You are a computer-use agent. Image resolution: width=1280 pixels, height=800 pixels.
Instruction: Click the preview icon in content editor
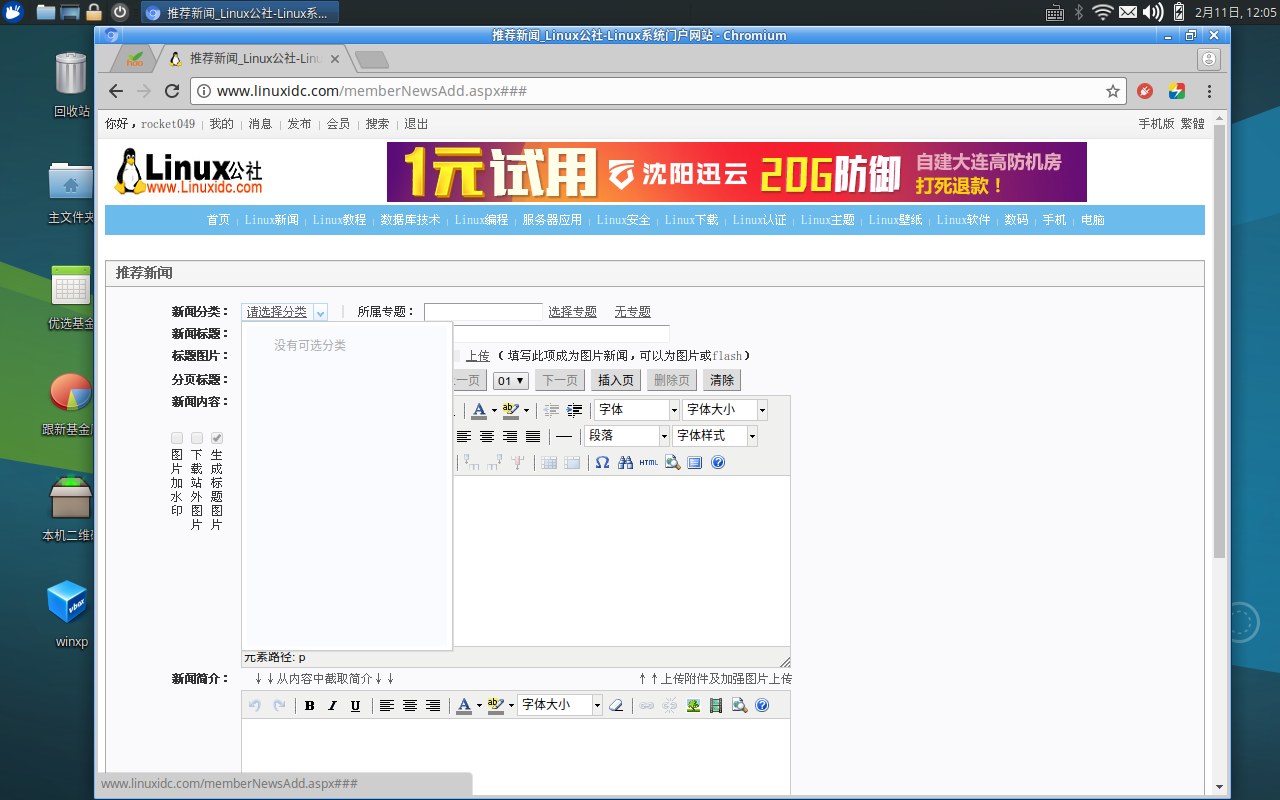coord(672,462)
